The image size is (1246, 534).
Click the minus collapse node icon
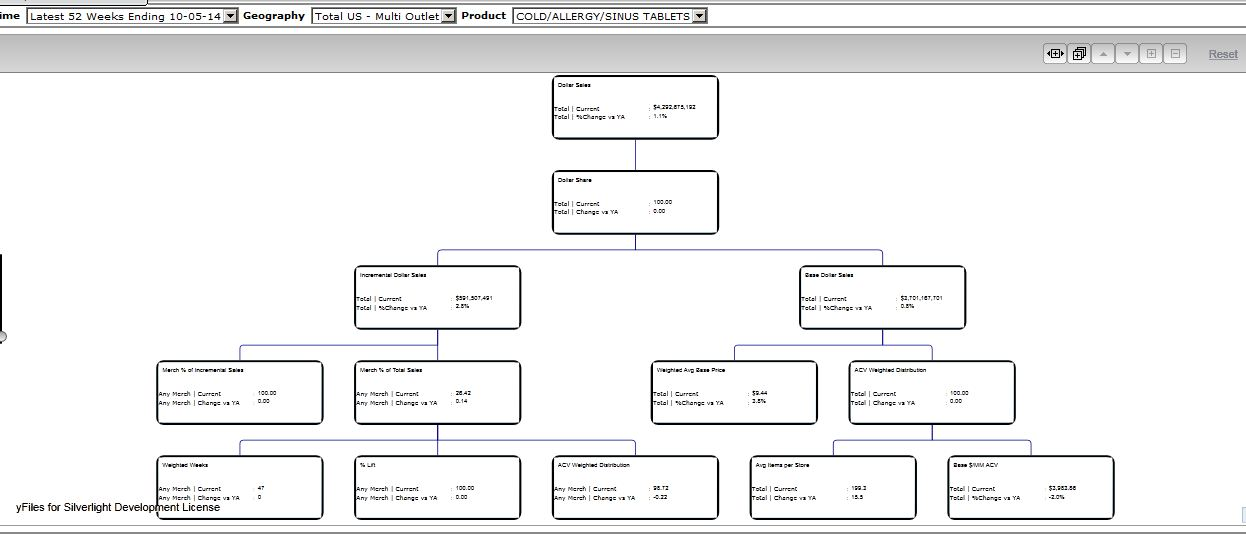coord(1175,54)
